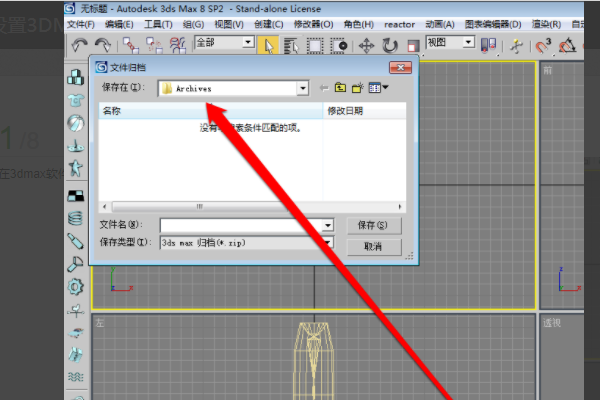Activate the Select and Manipulate tool
600x400 pixels.
click(x=517, y=46)
